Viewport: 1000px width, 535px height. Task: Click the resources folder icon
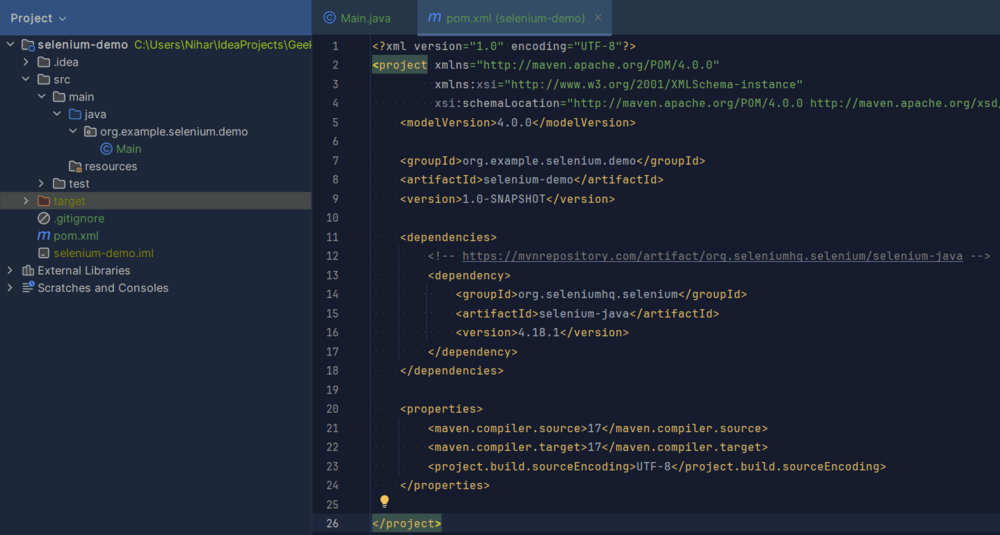coord(75,166)
